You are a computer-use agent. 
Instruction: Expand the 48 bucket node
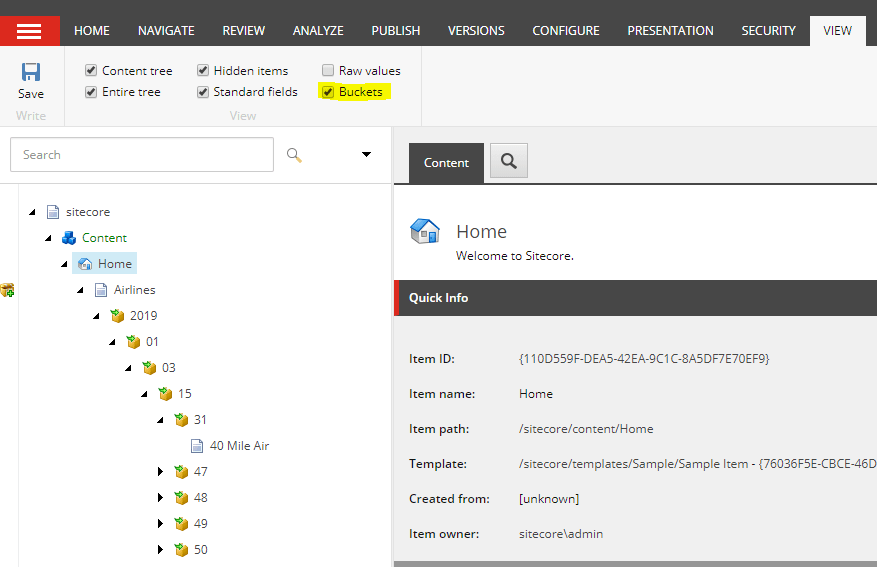[161, 498]
